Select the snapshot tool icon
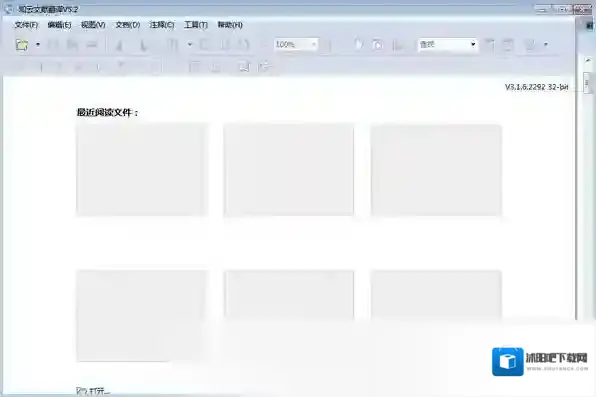Screen dimensions: 596x397 377,45
